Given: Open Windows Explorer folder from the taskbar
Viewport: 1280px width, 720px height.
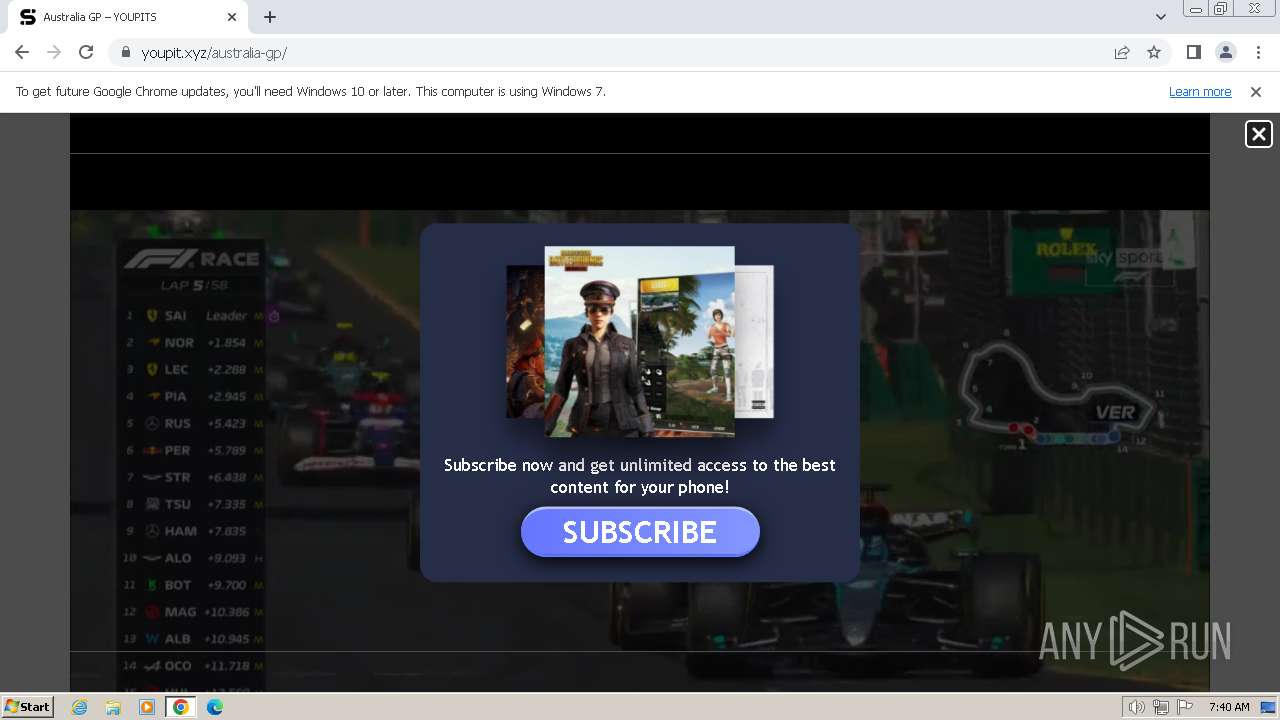Looking at the screenshot, I should pyautogui.click(x=113, y=707).
